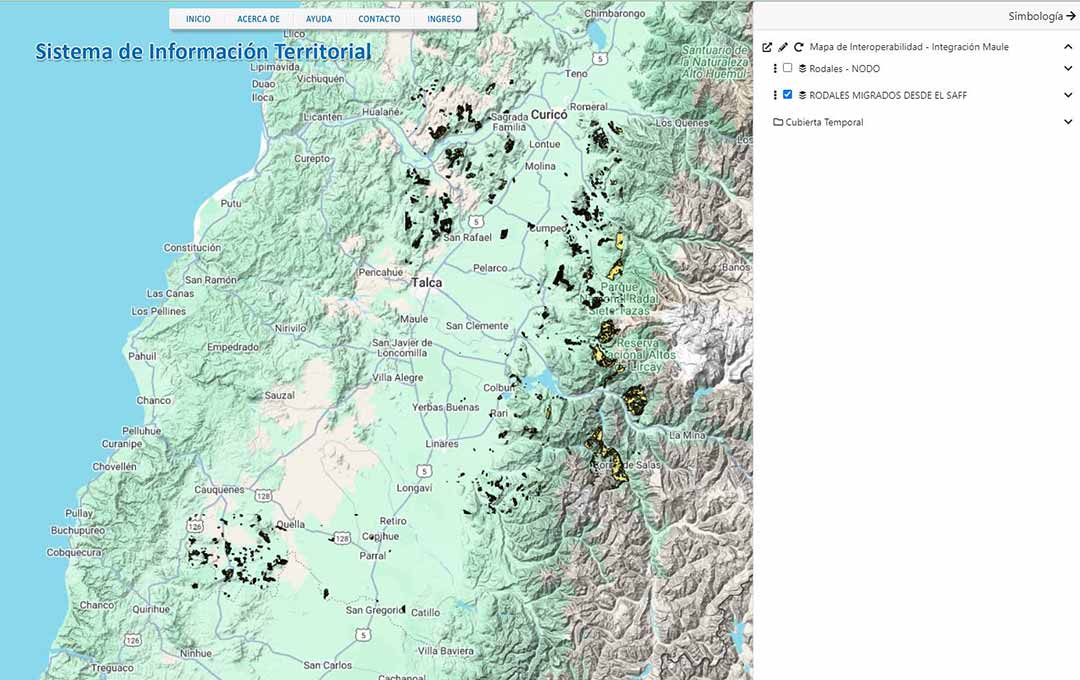
Task: Click the Pelarco label on the map
Action: click(490, 268)
